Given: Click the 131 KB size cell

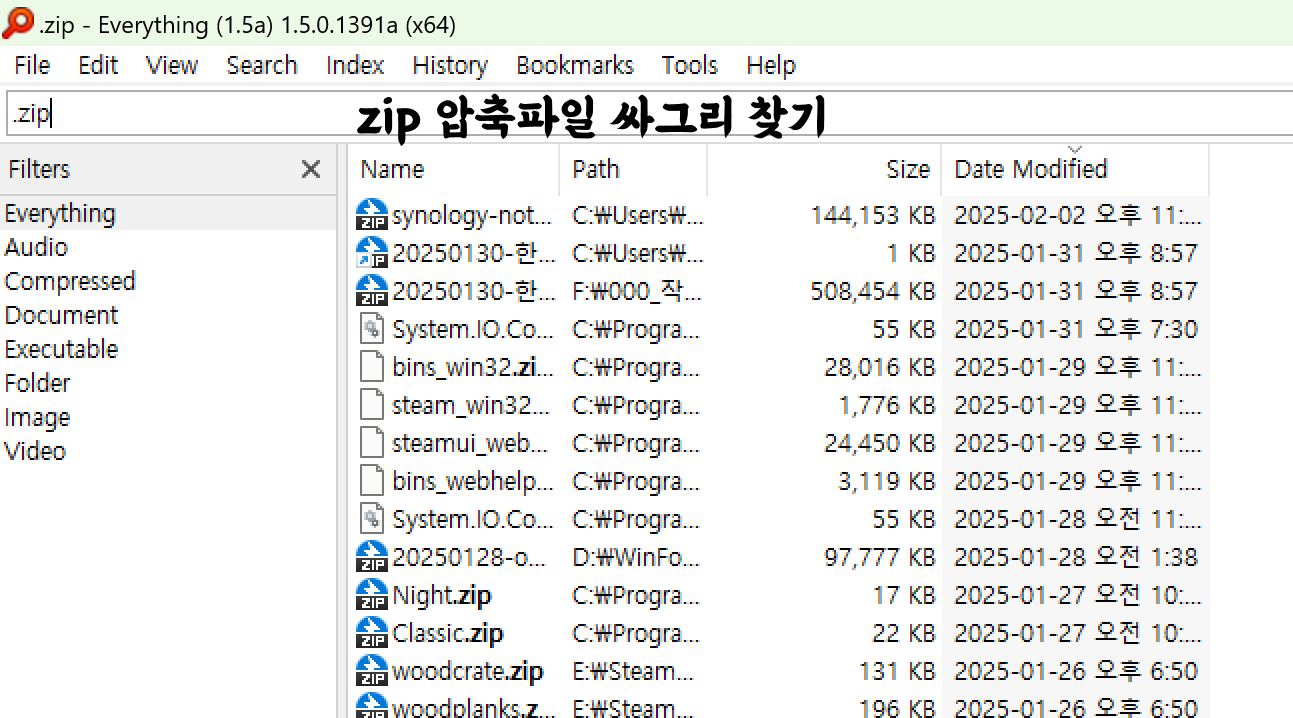Looking at the screenshot, I should pyautogui.click(x=897, y=671).
